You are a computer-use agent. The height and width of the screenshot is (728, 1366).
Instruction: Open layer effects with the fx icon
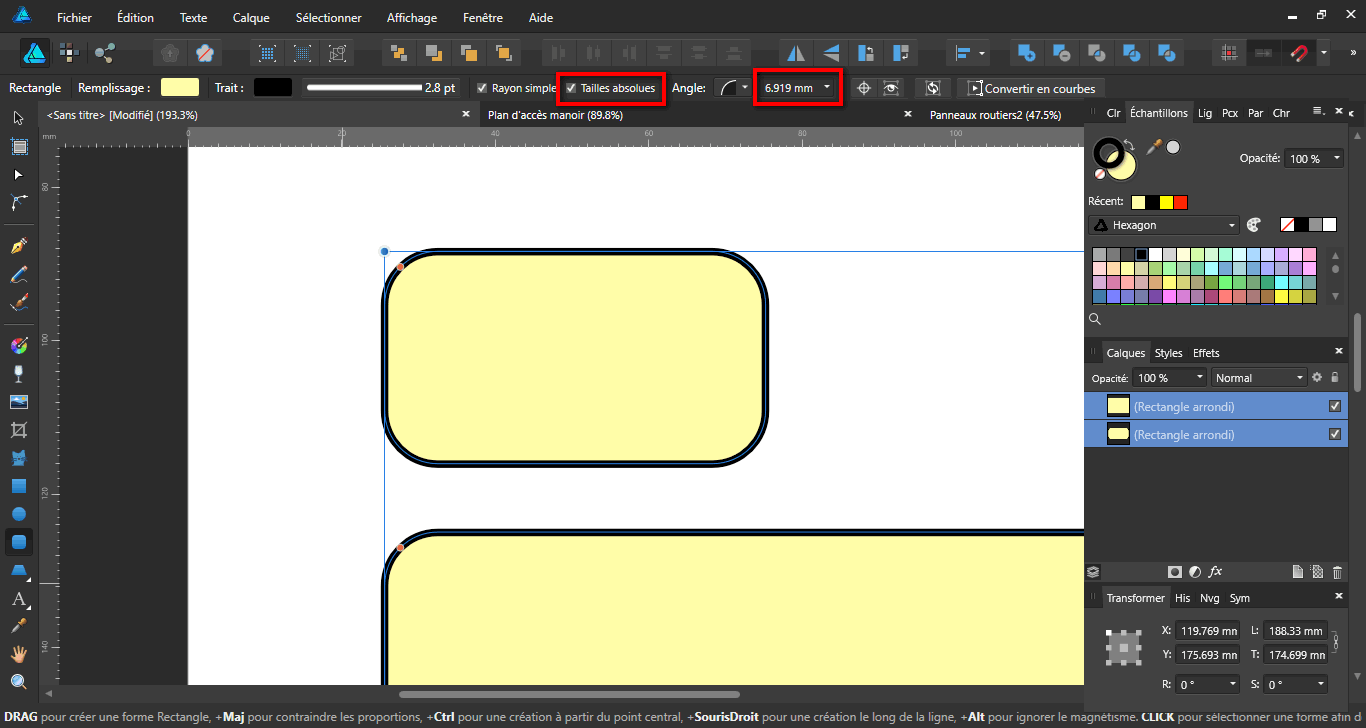[x=1216, y=572]
